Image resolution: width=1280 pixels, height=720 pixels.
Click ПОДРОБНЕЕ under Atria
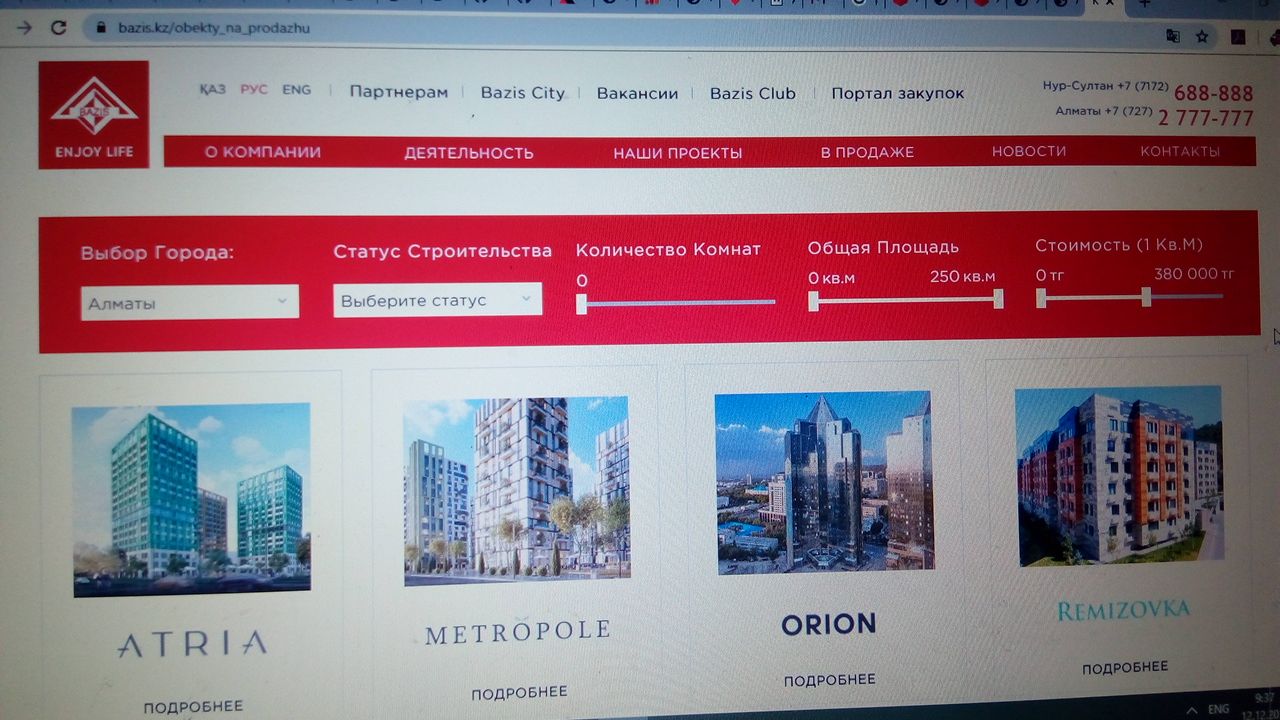point(193,707)
